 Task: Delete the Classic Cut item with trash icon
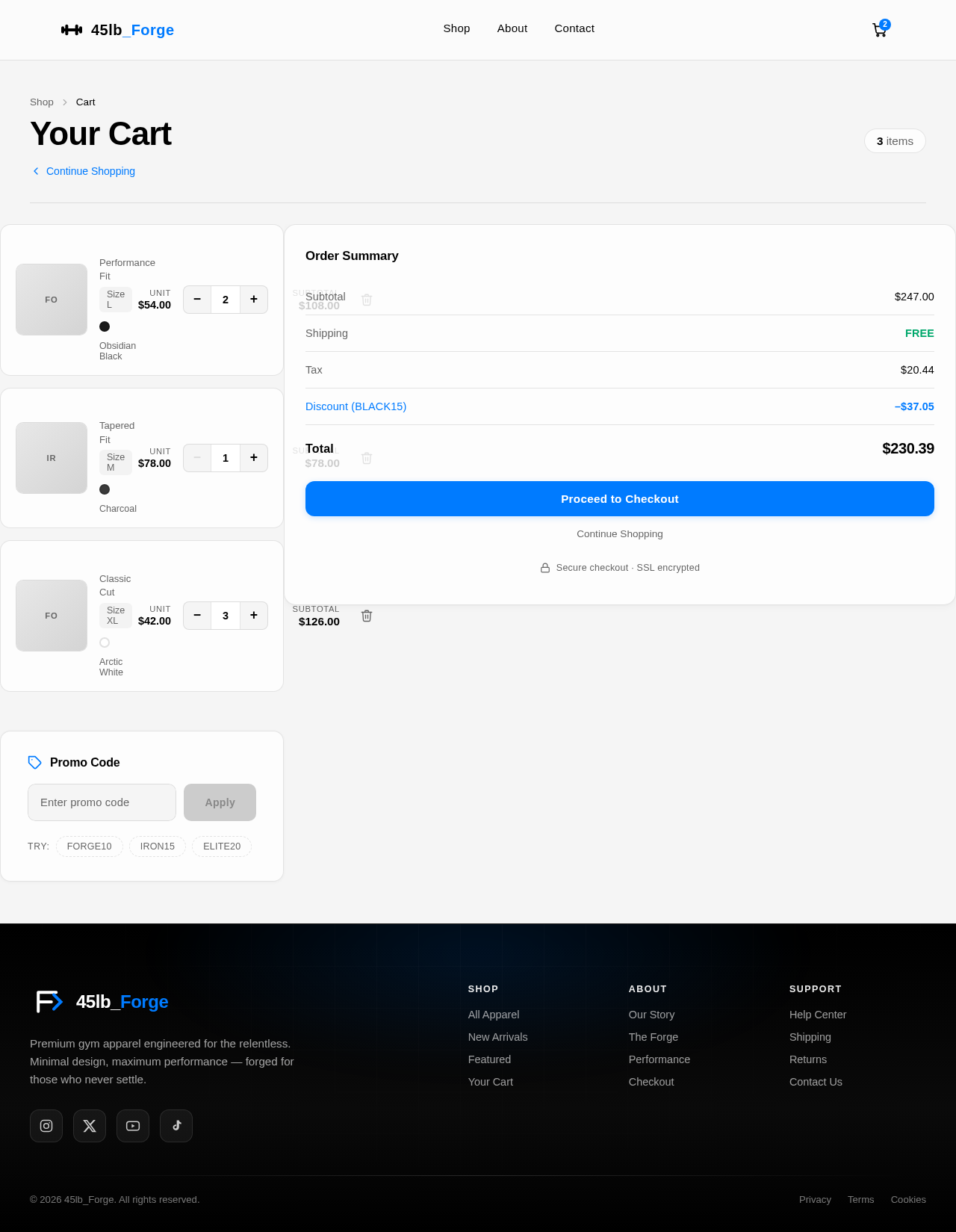coord(367,616)
